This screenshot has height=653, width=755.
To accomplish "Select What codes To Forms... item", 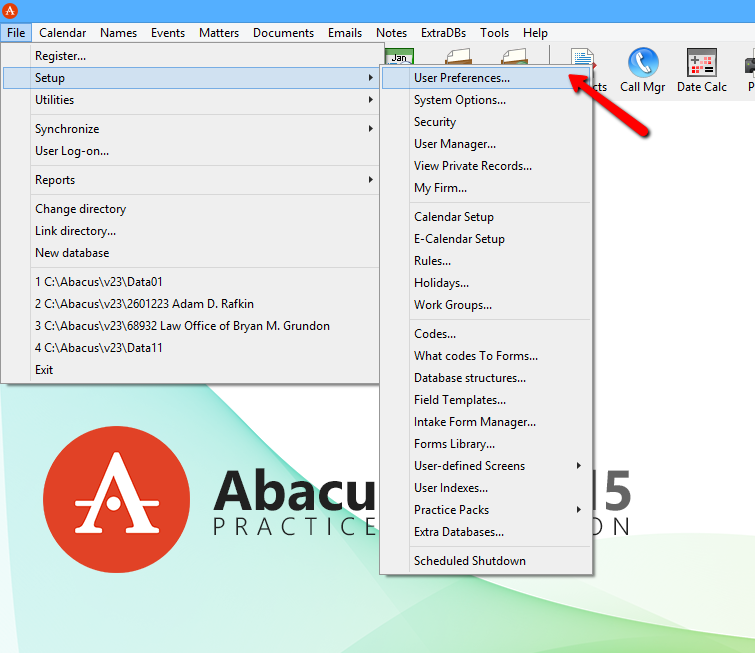I will click(486, 356).
